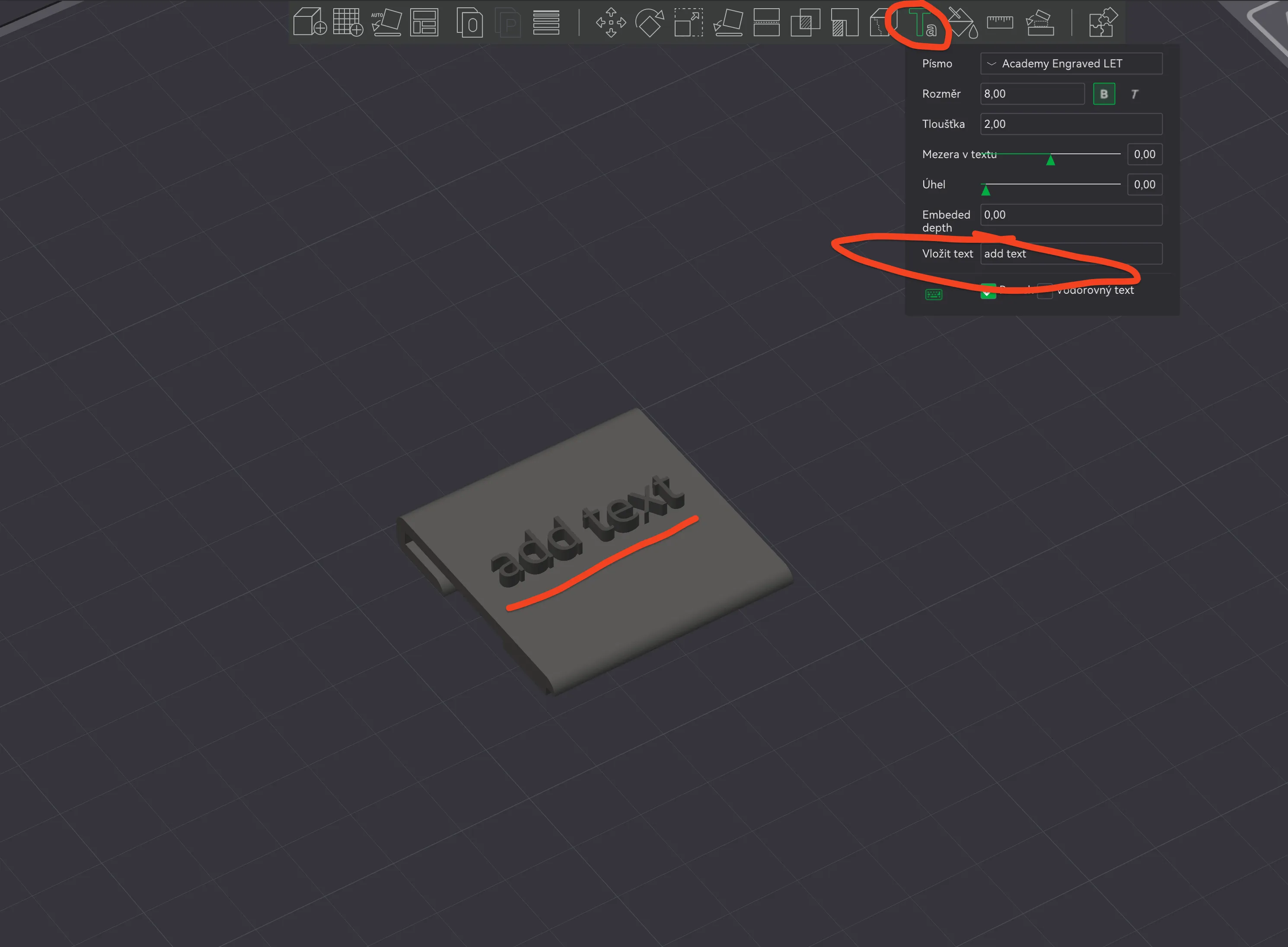Image resolution: width=1288 pixels, height=947 pixels.
Task: Select the Color painting bucket tool
Action: coord(962,22)
